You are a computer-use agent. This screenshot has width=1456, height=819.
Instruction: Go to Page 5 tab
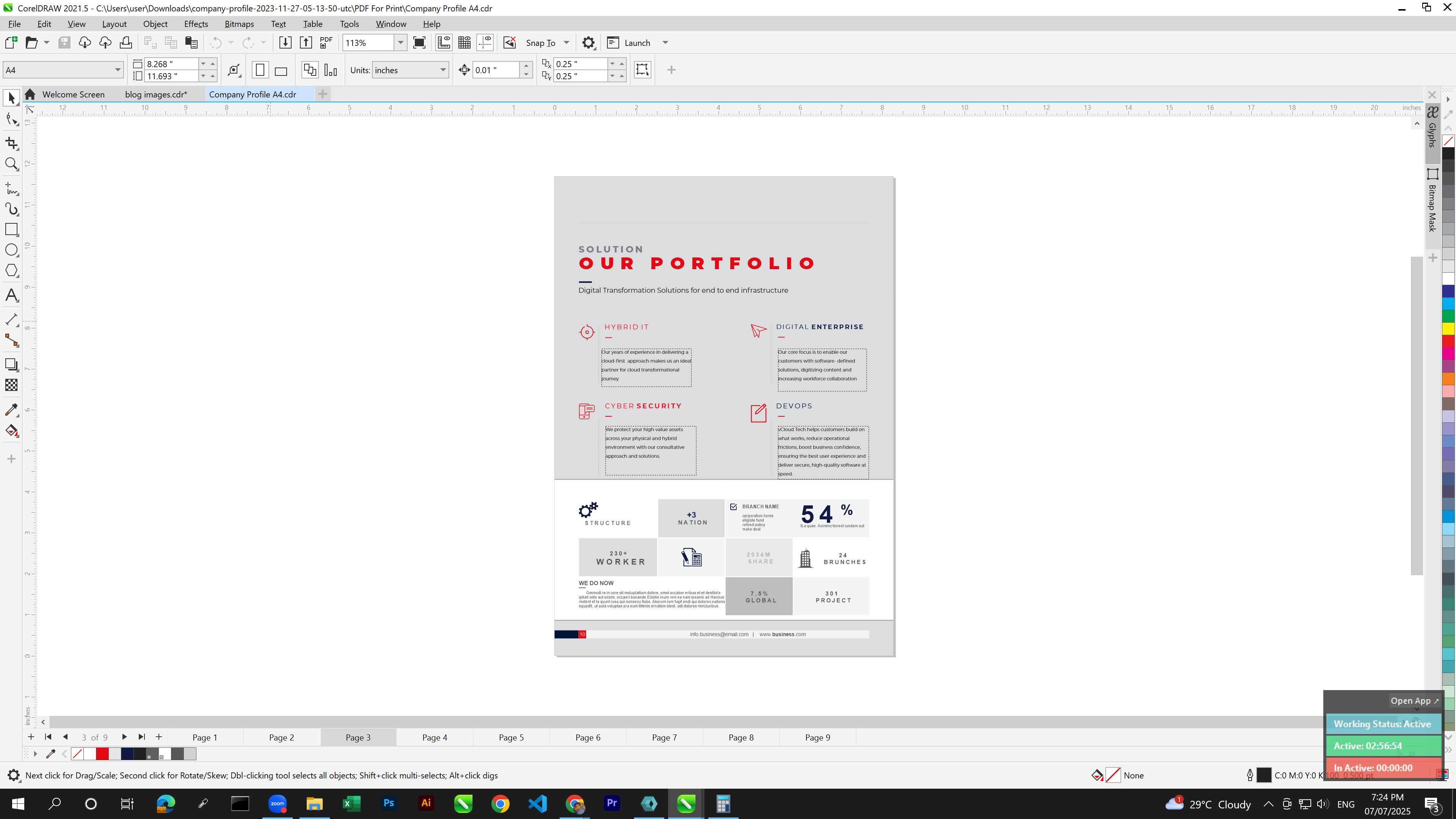[x=511, y=737]
